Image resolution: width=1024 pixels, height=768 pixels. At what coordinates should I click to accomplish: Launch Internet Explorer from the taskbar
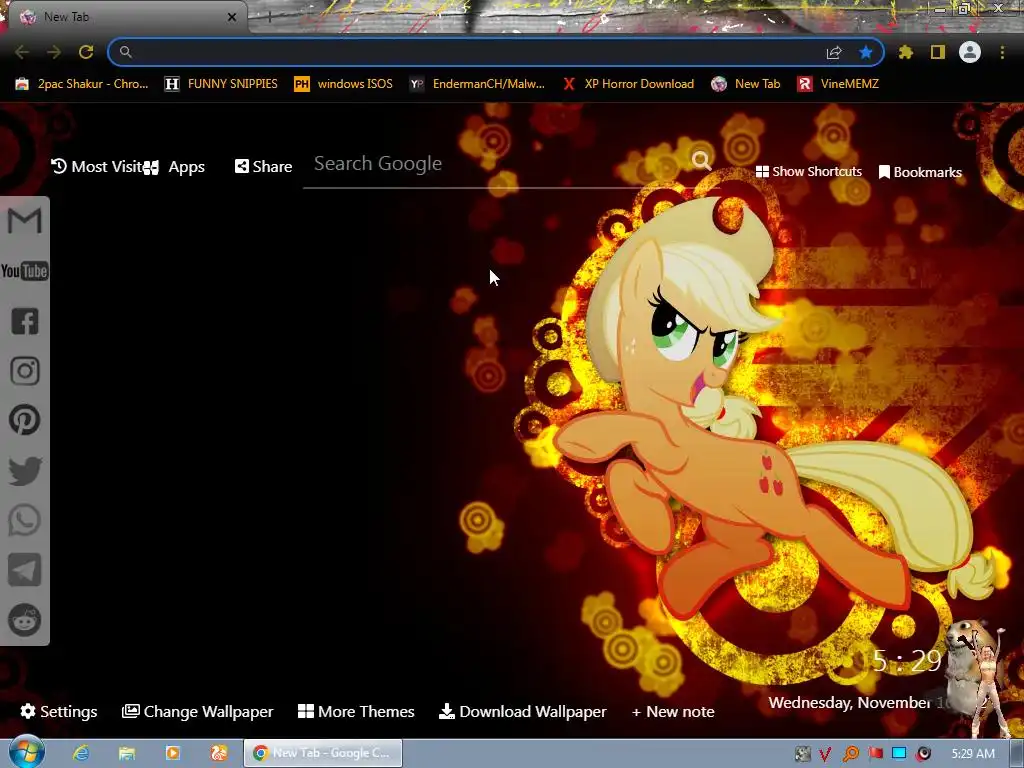[x=81, y=753]
